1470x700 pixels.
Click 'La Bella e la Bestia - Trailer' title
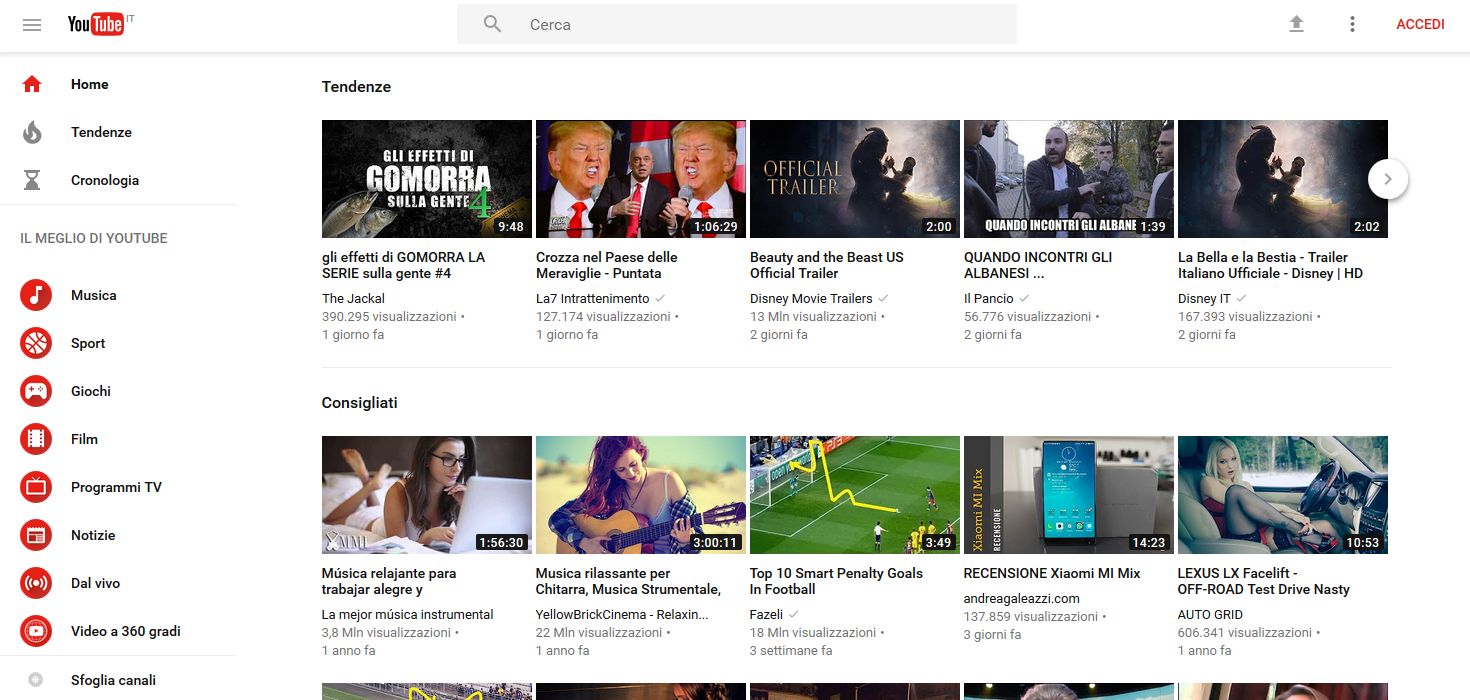[x=1270, y=265]
